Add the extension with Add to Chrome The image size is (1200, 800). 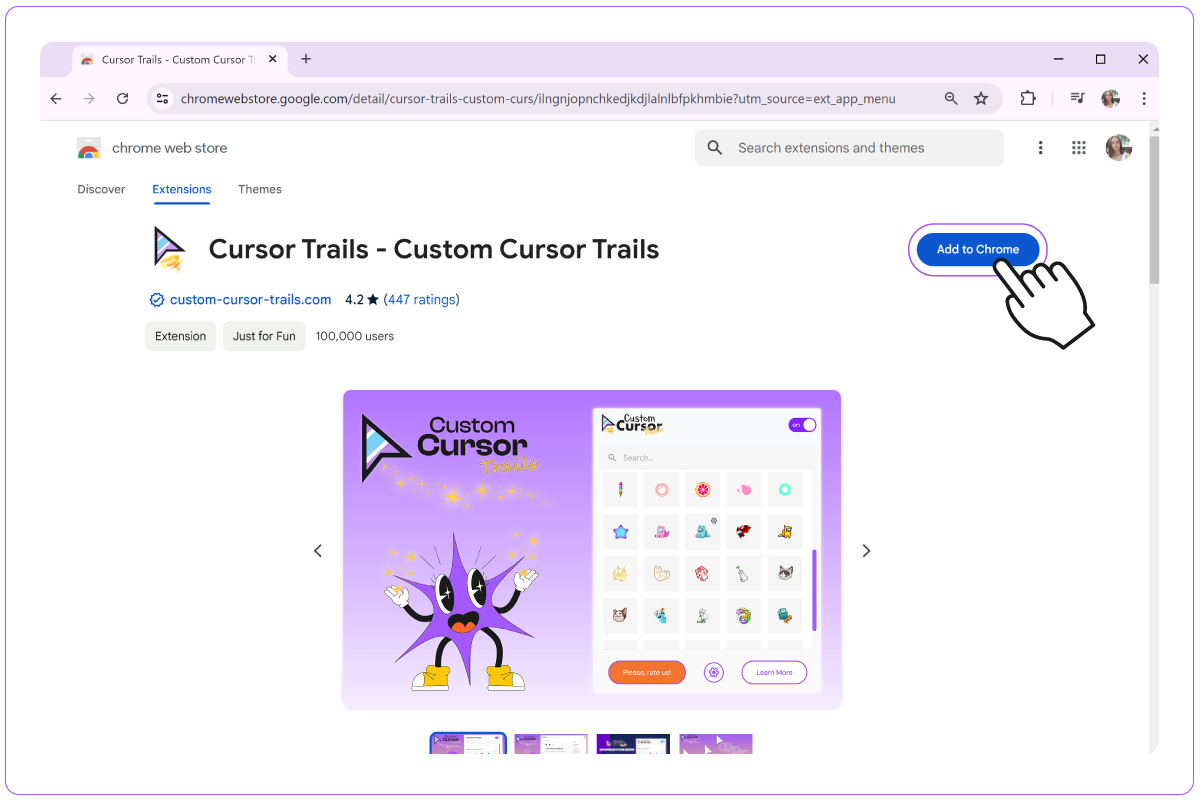(978, 249)
